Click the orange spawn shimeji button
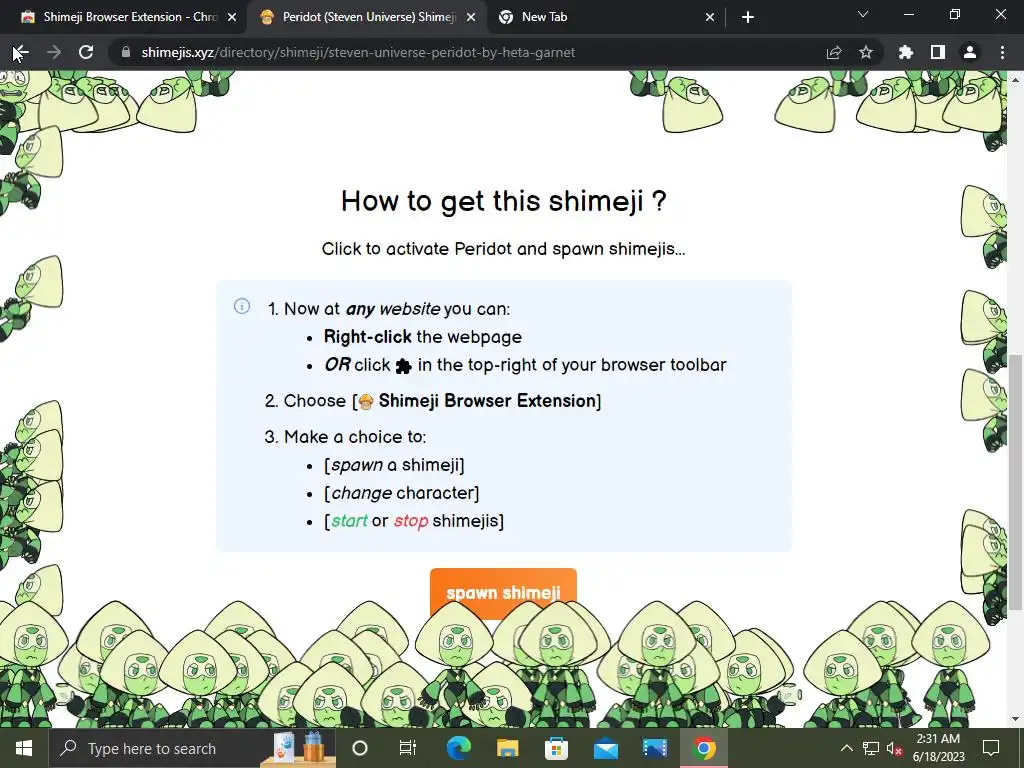Viewport: 1024px width, 768px height. coord(503,593)
